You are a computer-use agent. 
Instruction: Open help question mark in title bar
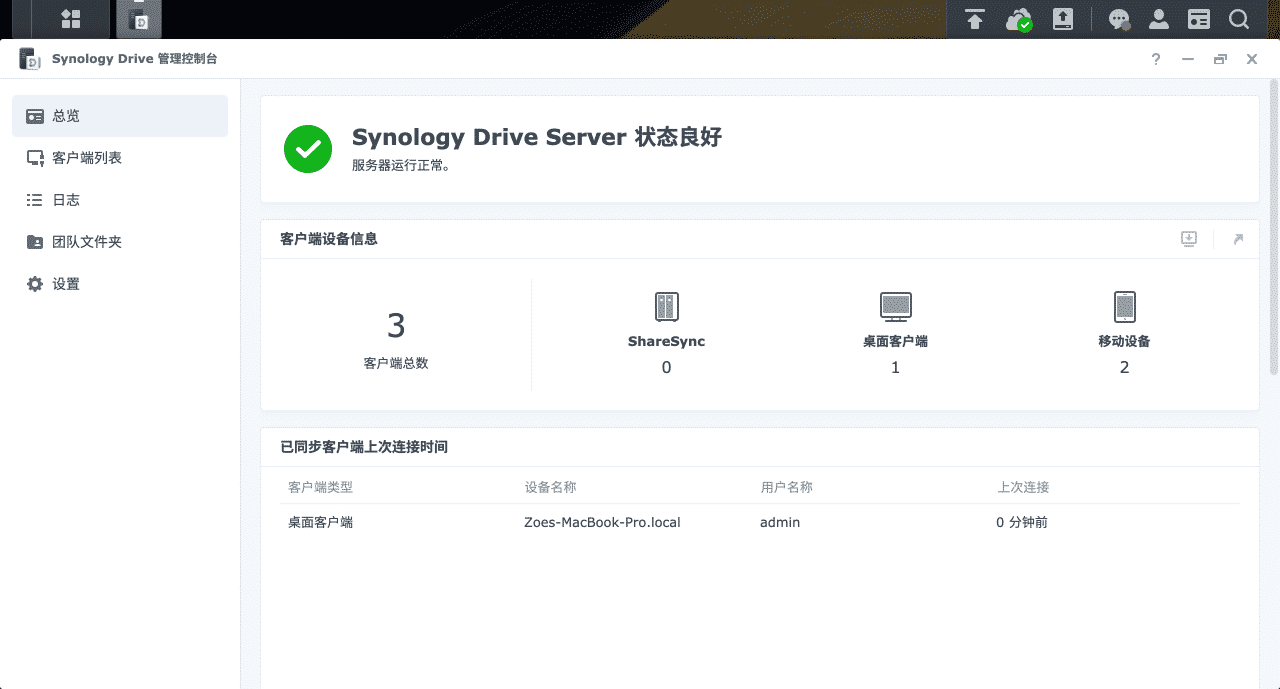1156,59
